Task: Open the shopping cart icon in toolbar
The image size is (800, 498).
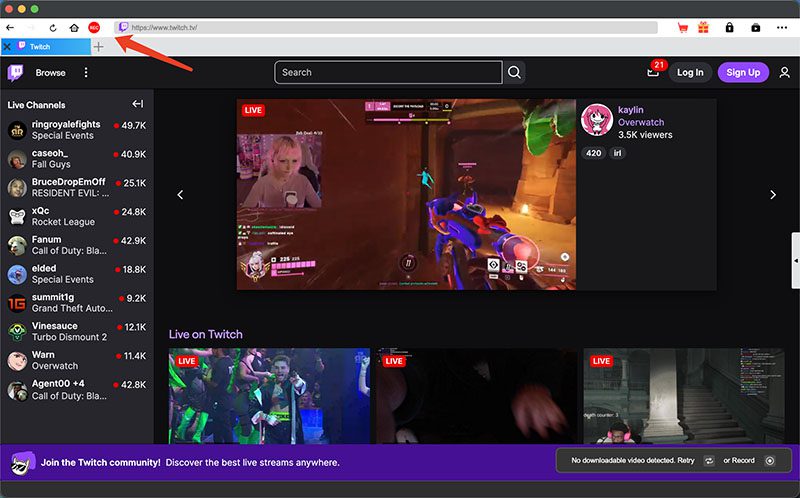Action: [x=683, y=28]
